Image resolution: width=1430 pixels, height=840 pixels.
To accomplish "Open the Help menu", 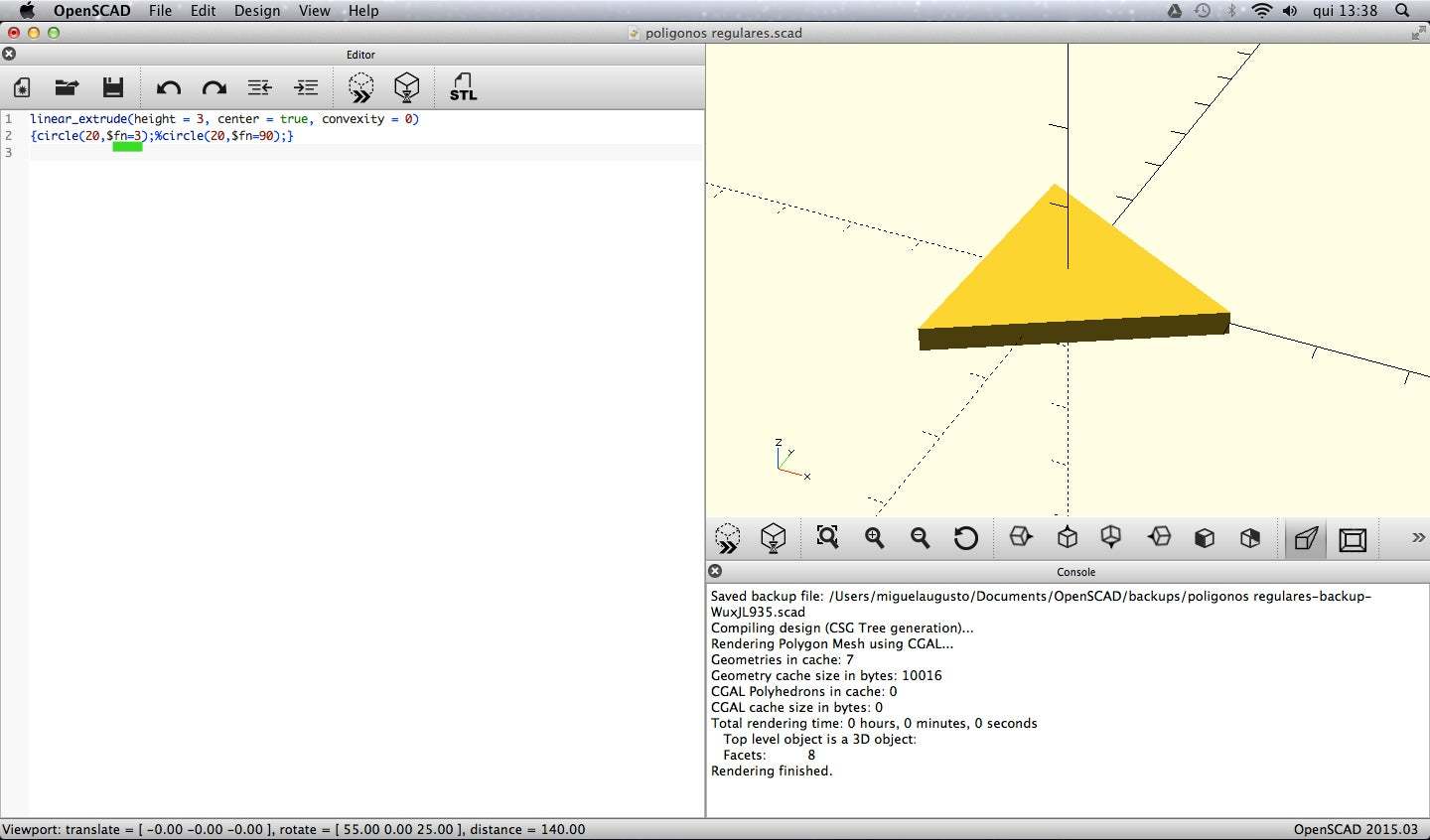I will (x=363, y=11).
